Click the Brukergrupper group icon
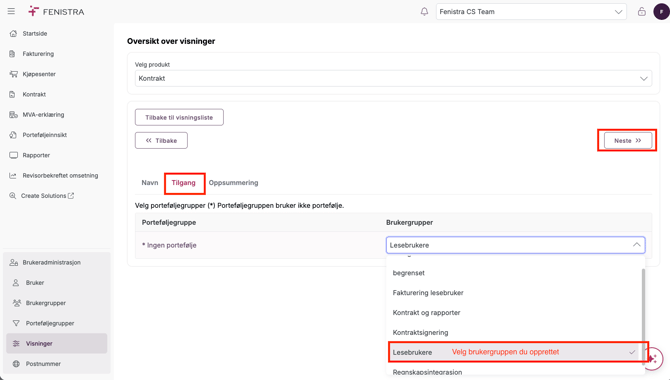This screenshot has height=380, width=670. tap(17, 303)
